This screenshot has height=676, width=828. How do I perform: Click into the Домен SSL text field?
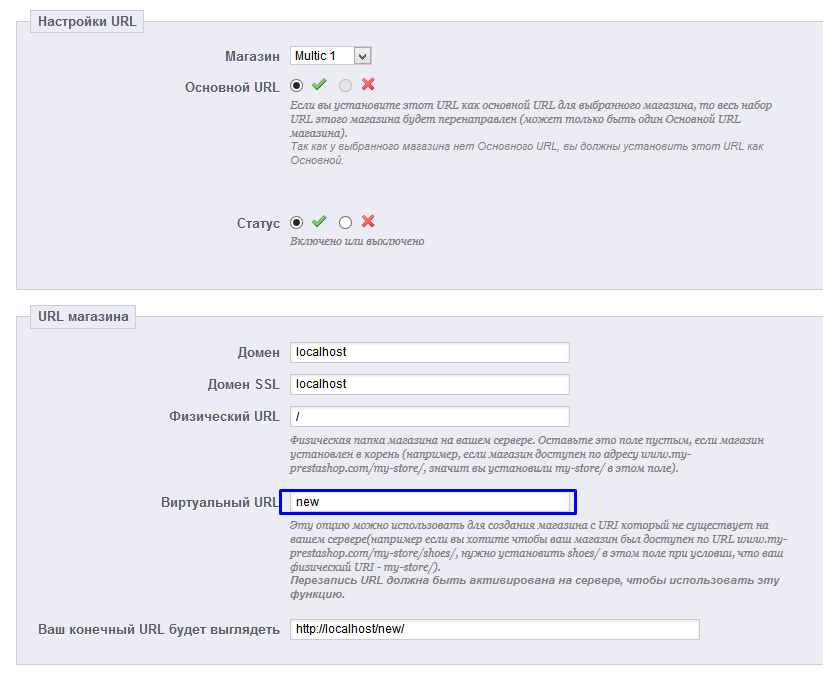429,384
